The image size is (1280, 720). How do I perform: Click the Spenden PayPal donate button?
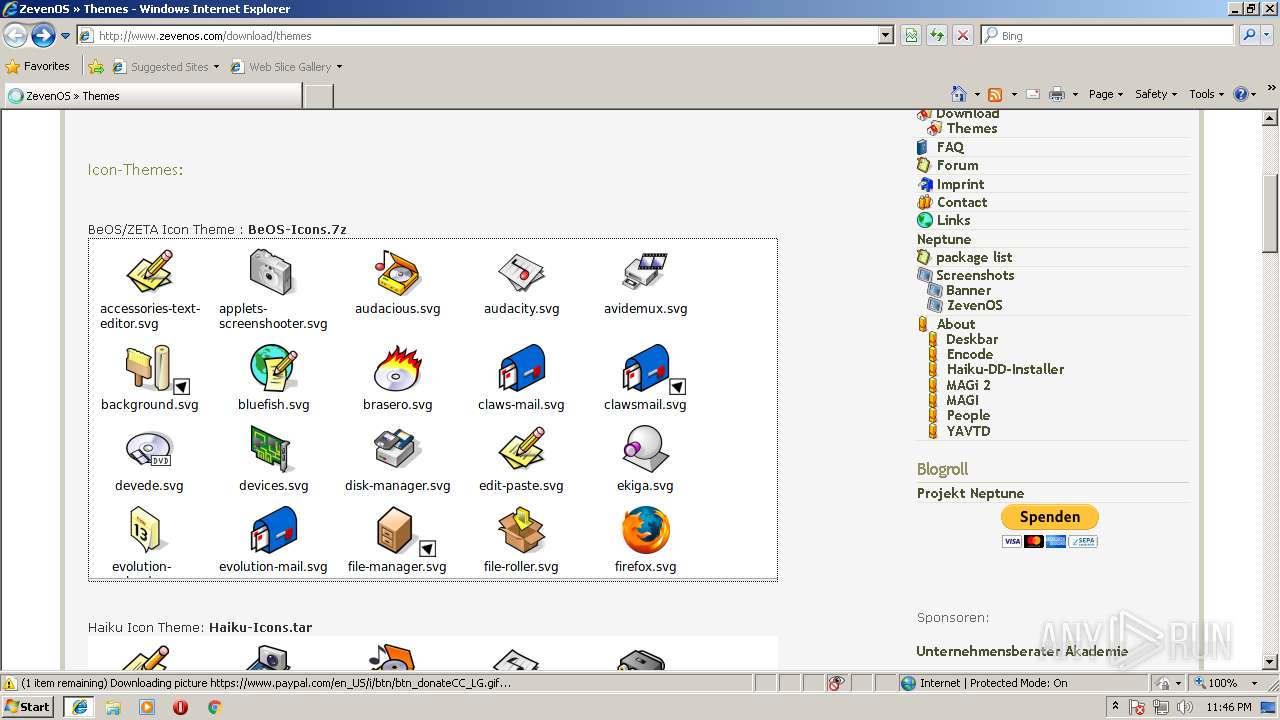[1049, 517]
